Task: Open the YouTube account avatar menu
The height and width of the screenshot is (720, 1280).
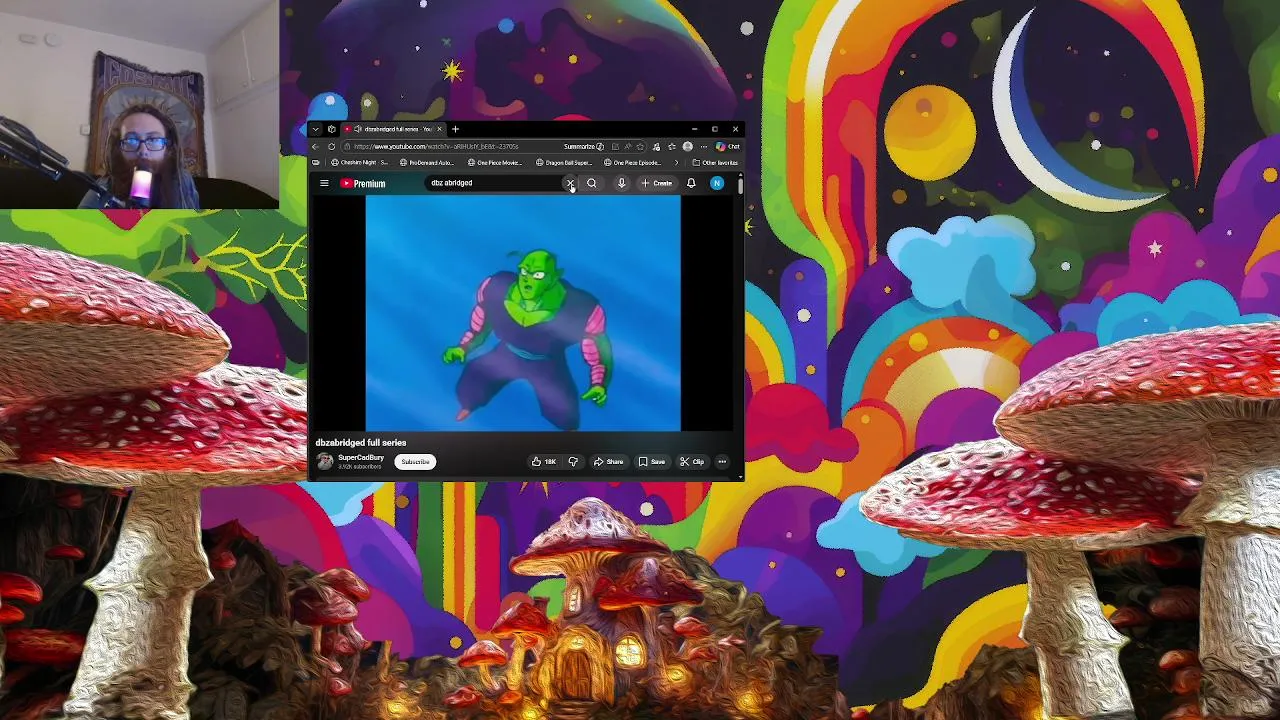Action: coord(717,183)
